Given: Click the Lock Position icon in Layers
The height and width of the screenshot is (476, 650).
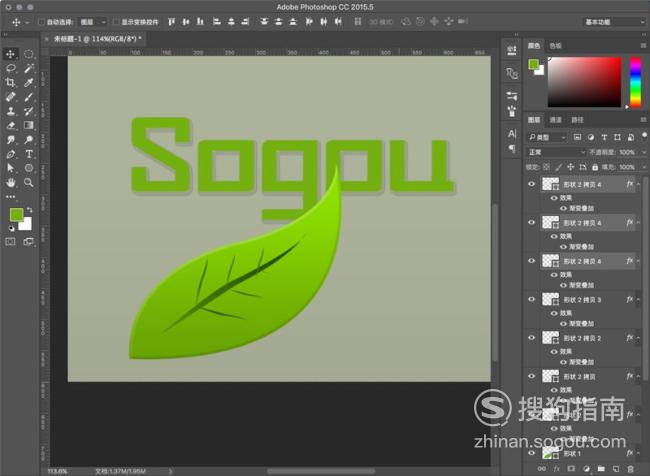Looking at the screenshot, I should coord(570,167).
